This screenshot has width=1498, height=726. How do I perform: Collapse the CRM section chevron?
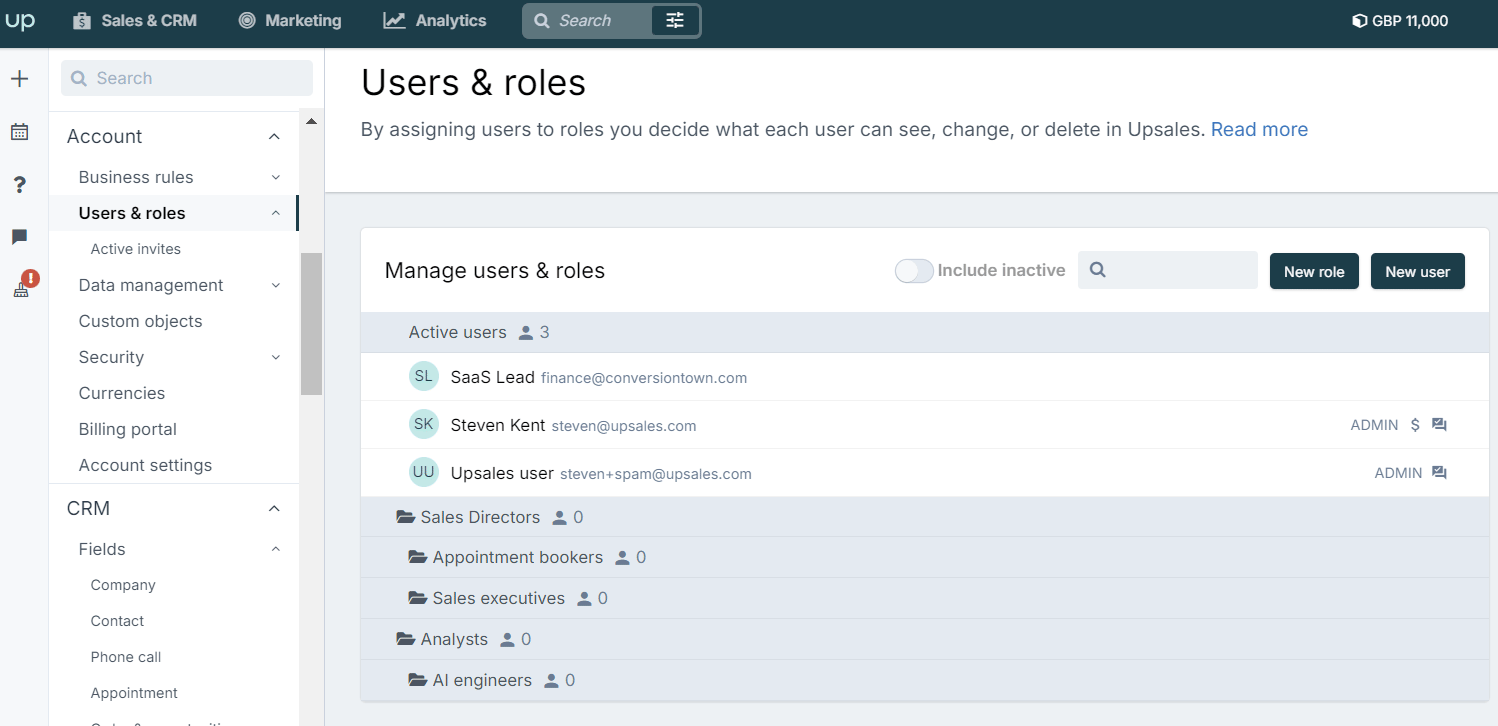pyautogui.click(x=274, y=508)
